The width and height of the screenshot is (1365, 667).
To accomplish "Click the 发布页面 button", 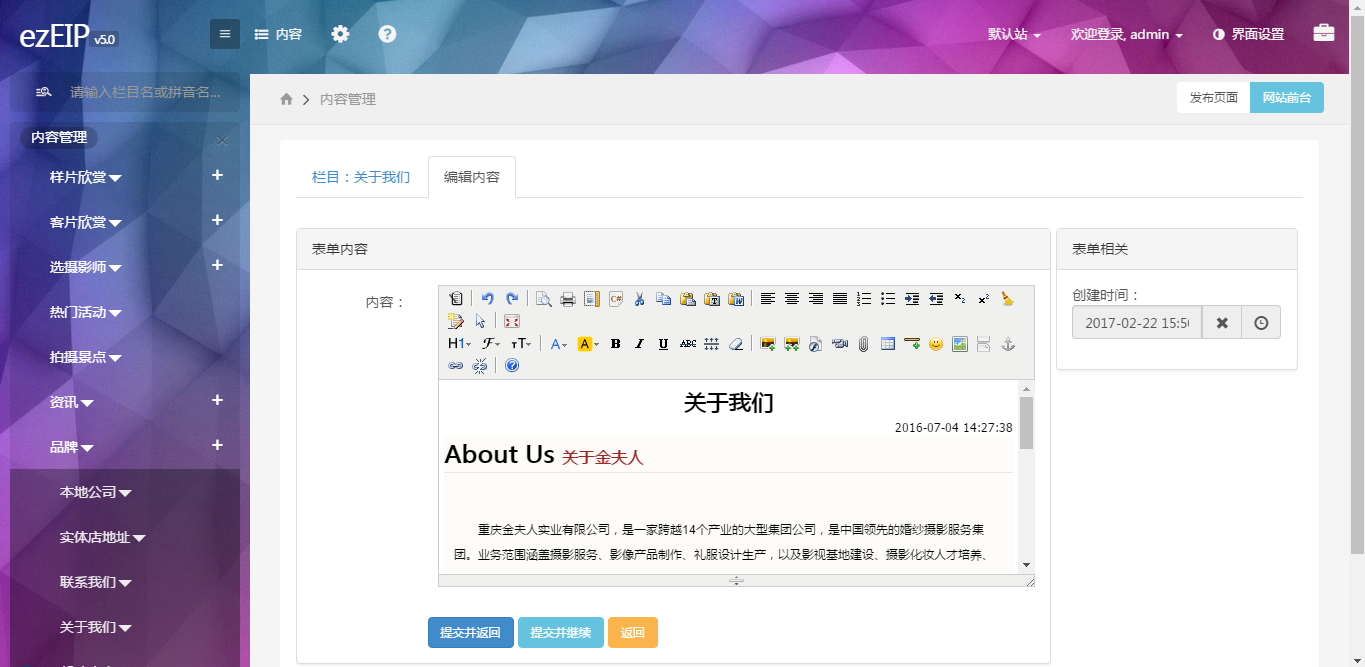I will point(1214,98).
